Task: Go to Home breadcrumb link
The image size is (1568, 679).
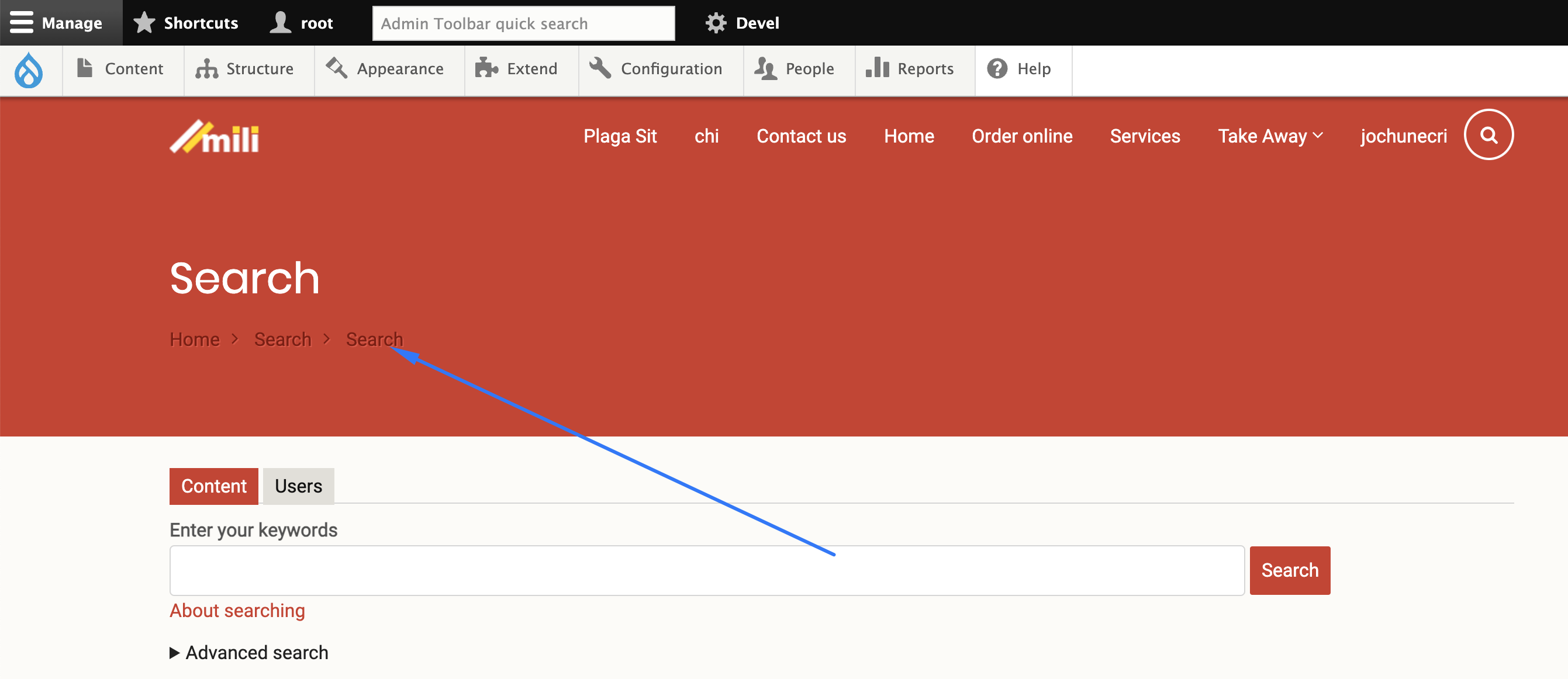Action: pos(194,339)
